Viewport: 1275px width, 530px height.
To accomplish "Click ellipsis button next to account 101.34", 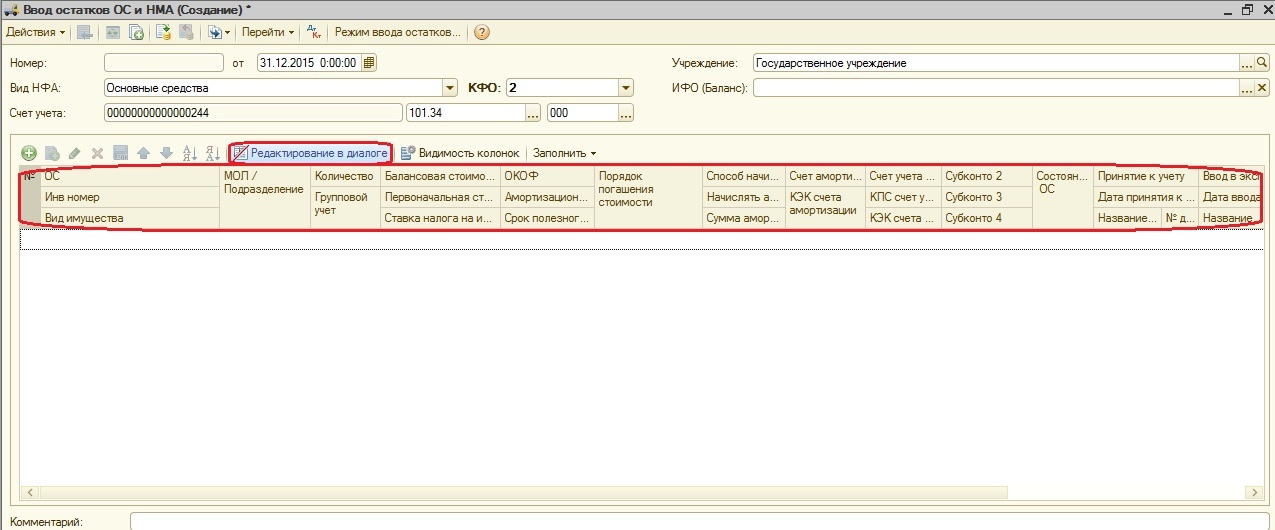I will [x=533, y=113].
